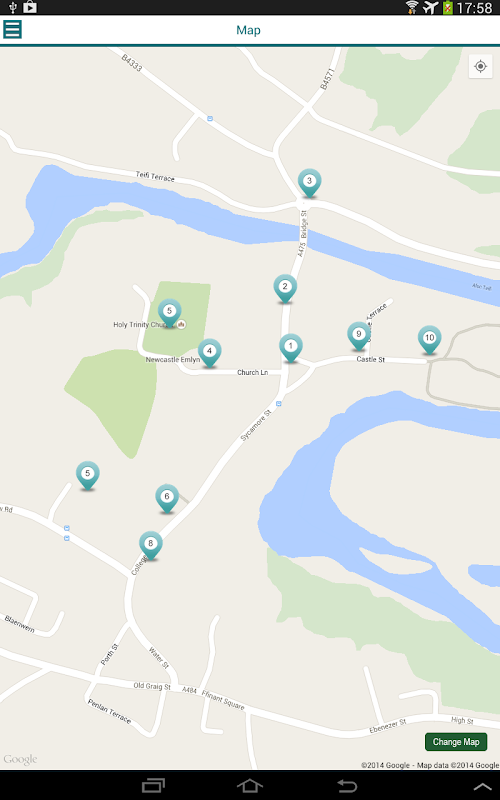Open map pin number 8
500x800 pixels.
[x=151, y=545]
